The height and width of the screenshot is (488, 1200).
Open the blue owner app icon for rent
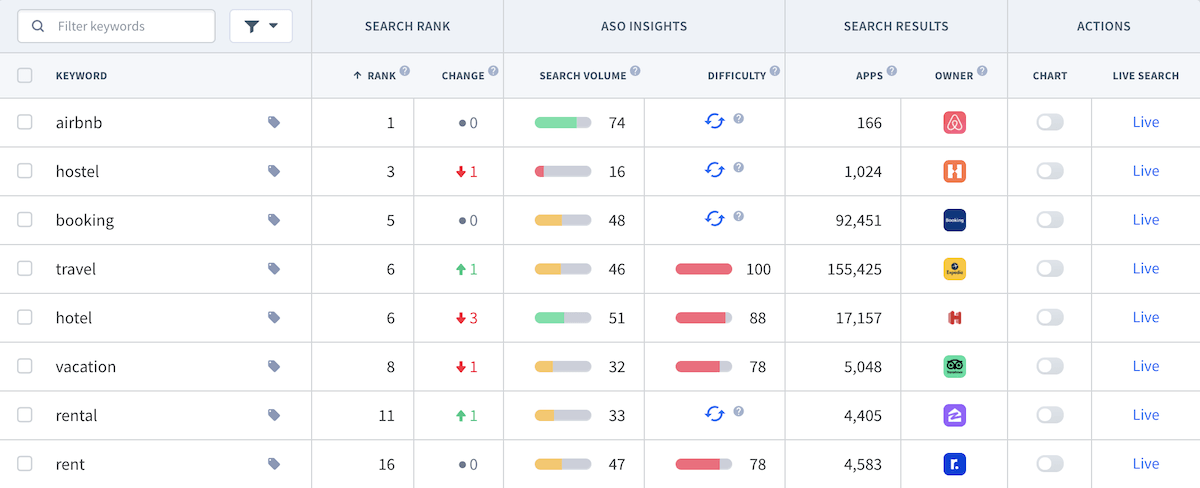click(x=954, y=464)
